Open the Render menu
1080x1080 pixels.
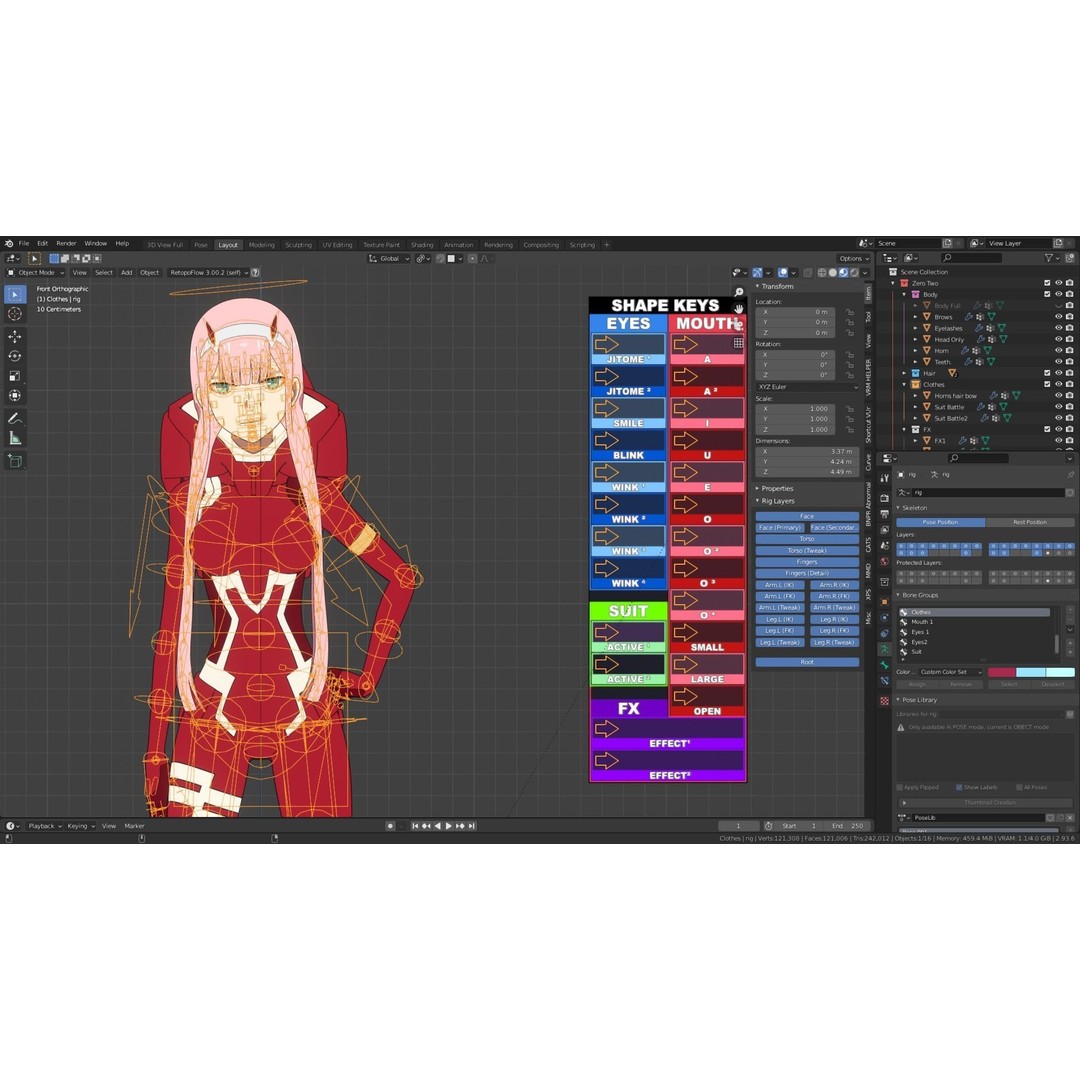click(x=66, y=243)
